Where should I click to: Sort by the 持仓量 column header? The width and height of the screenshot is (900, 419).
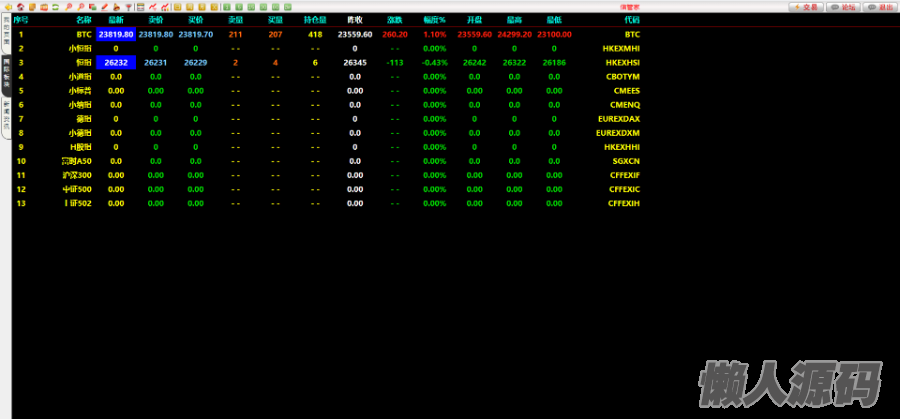coord(315,20)
